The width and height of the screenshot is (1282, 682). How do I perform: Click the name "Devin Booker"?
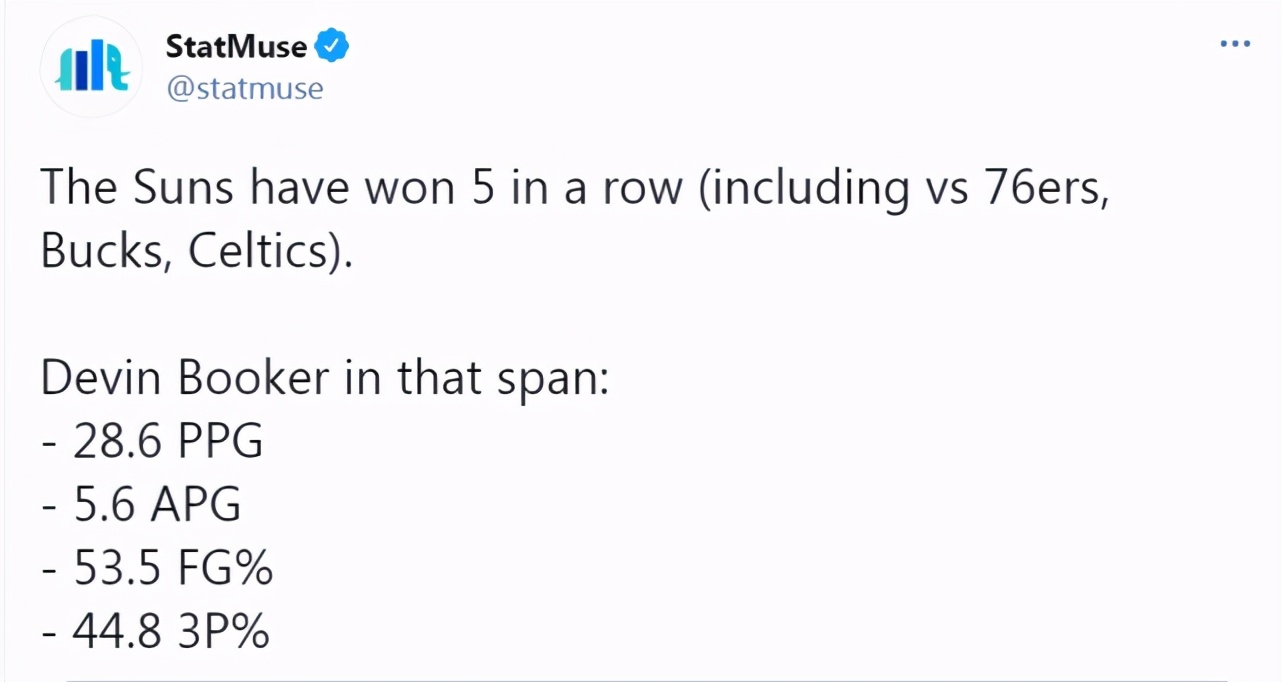point(184,379)
